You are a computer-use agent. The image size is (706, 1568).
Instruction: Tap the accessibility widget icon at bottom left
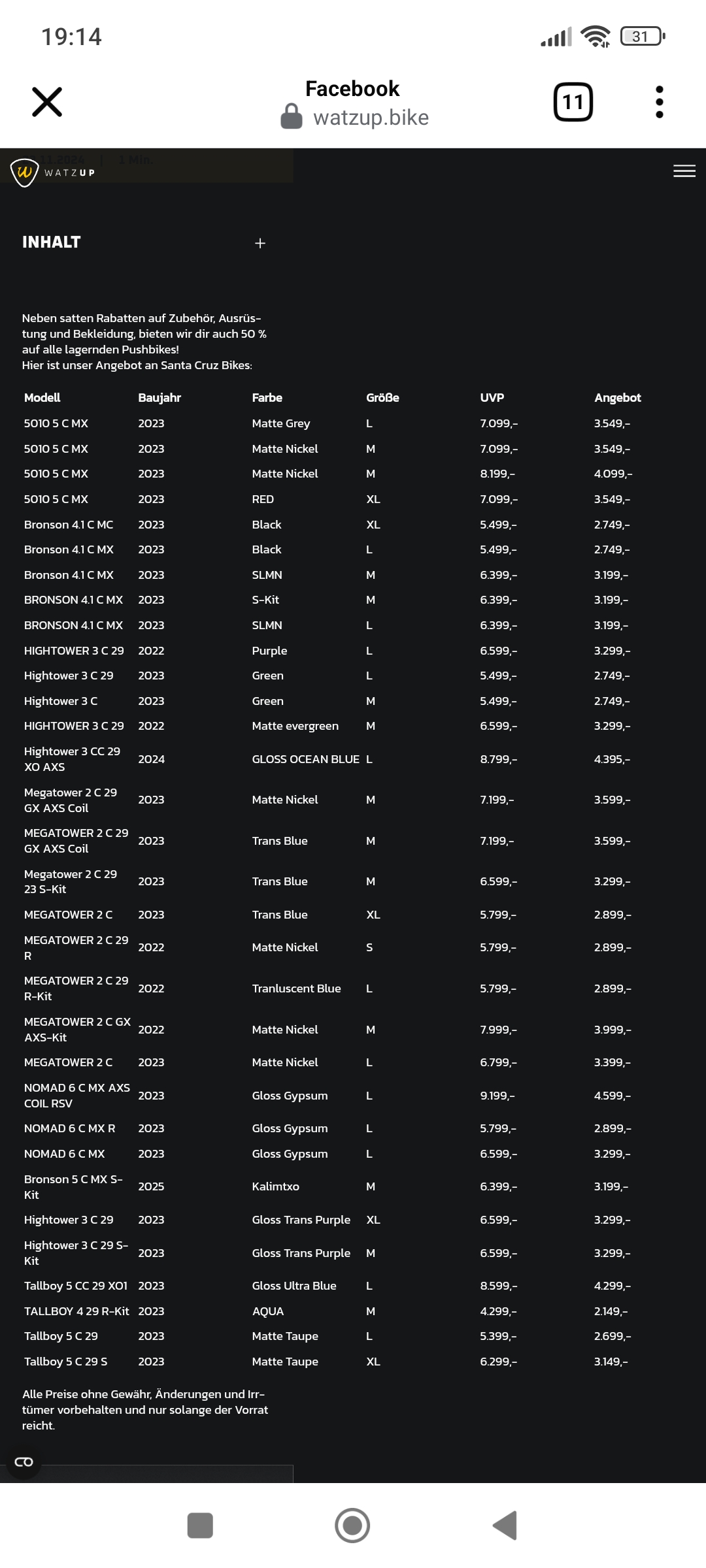[x=24, y=1462]
